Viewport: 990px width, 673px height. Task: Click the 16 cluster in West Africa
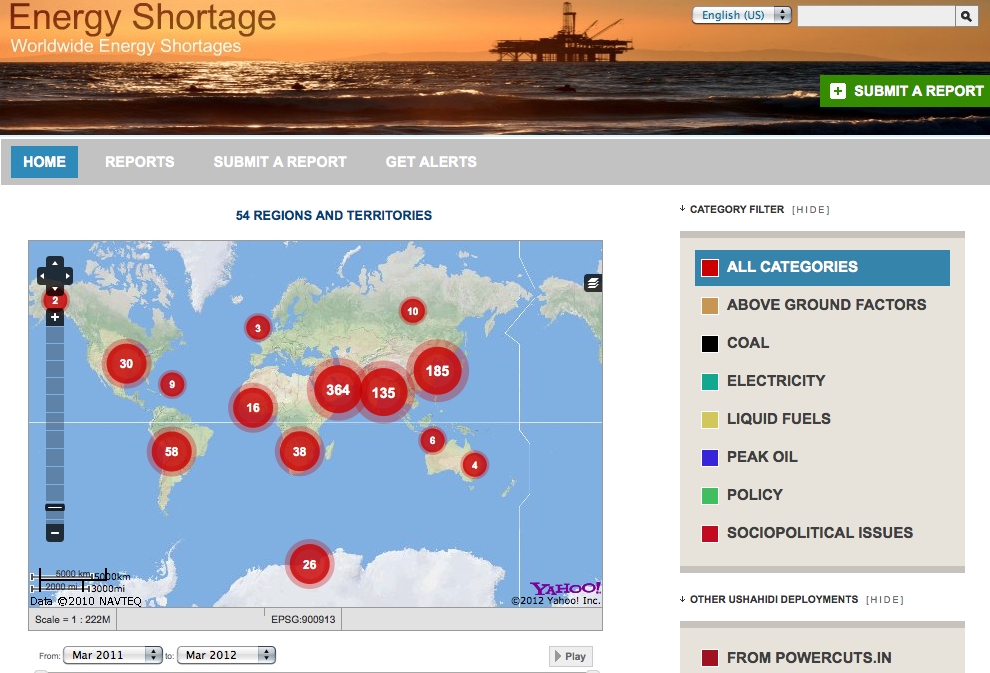click(253, 408)
